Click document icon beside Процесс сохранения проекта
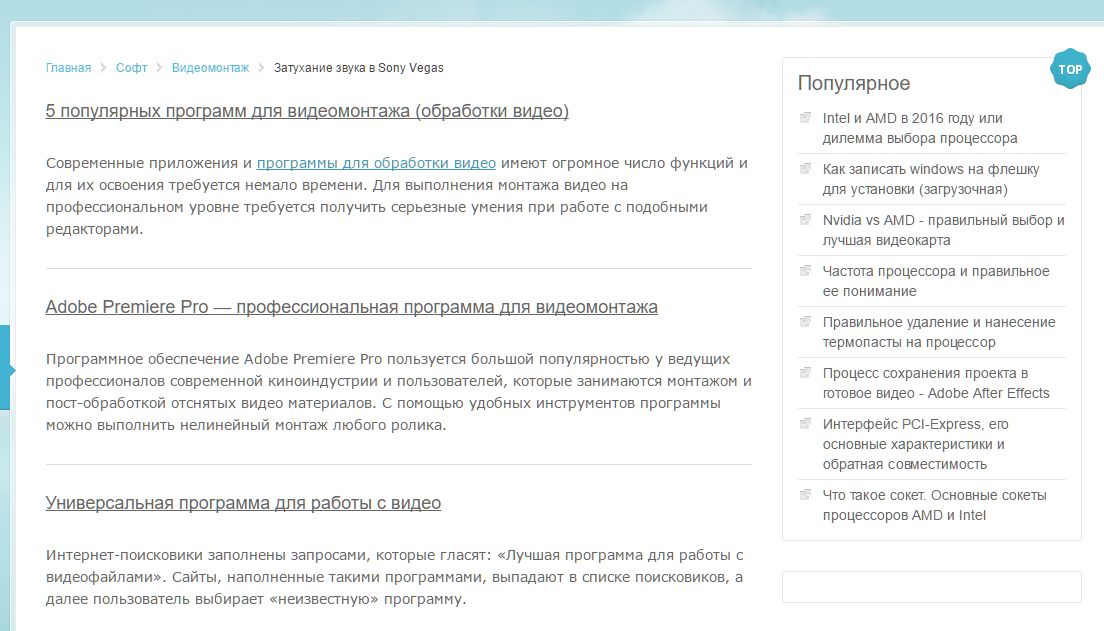This screenshot has width=1104, height=631. click(805, 373)
